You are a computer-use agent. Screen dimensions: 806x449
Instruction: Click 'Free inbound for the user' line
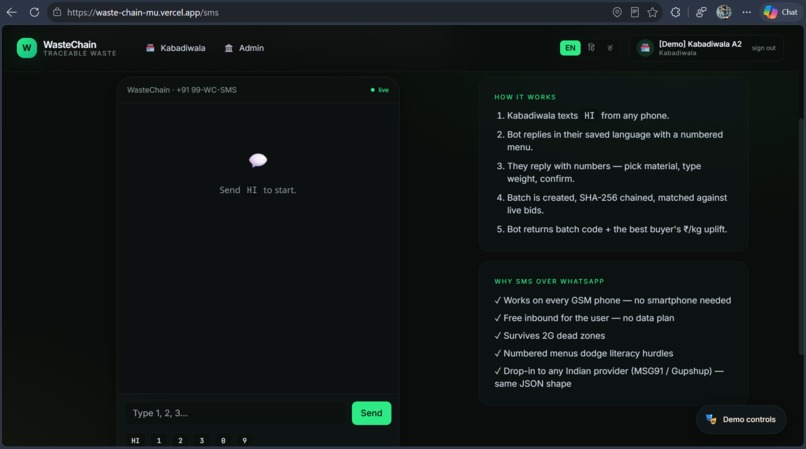point(584,318)
